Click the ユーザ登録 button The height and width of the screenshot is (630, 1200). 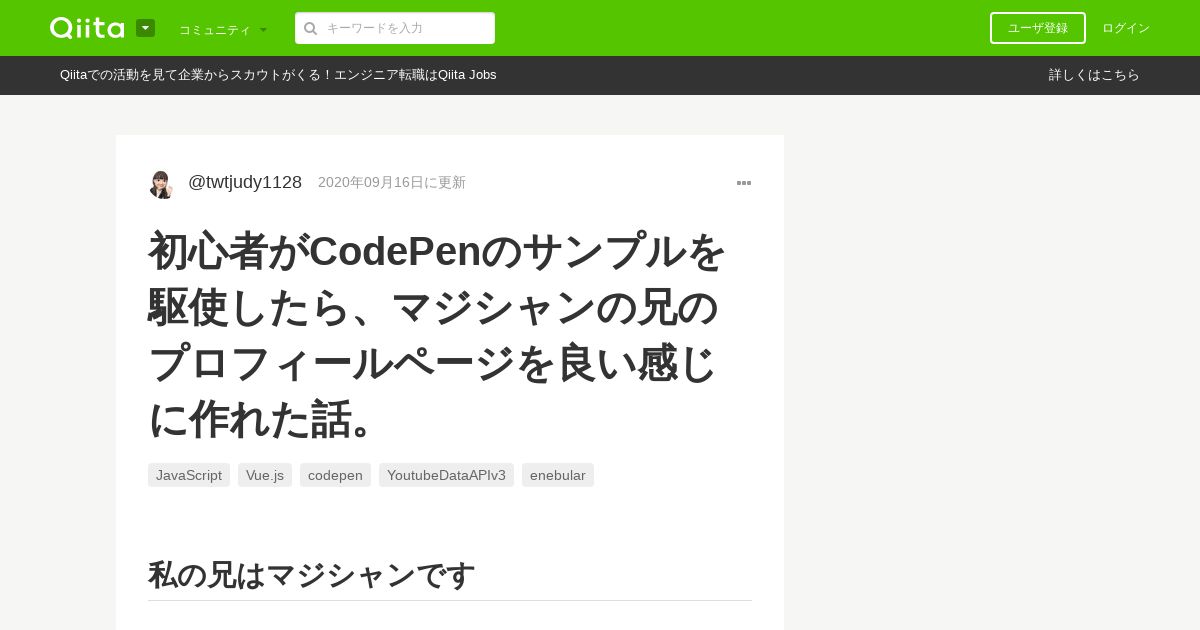point(1038,28)
